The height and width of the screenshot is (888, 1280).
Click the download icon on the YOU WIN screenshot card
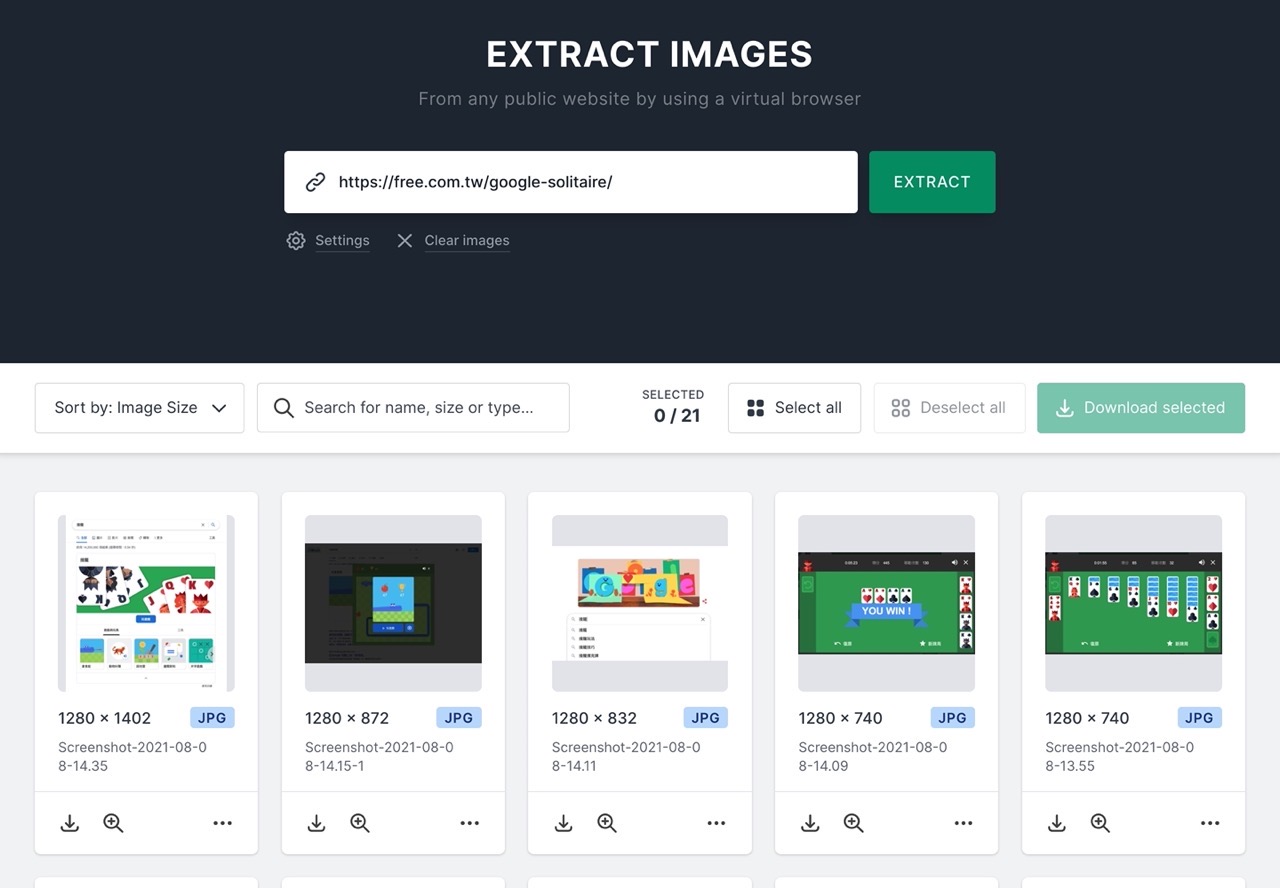(810, 823)
